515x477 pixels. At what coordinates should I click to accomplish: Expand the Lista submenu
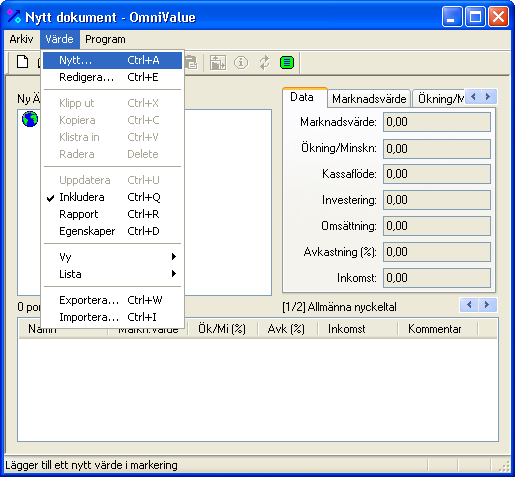[x=112, y=274]
